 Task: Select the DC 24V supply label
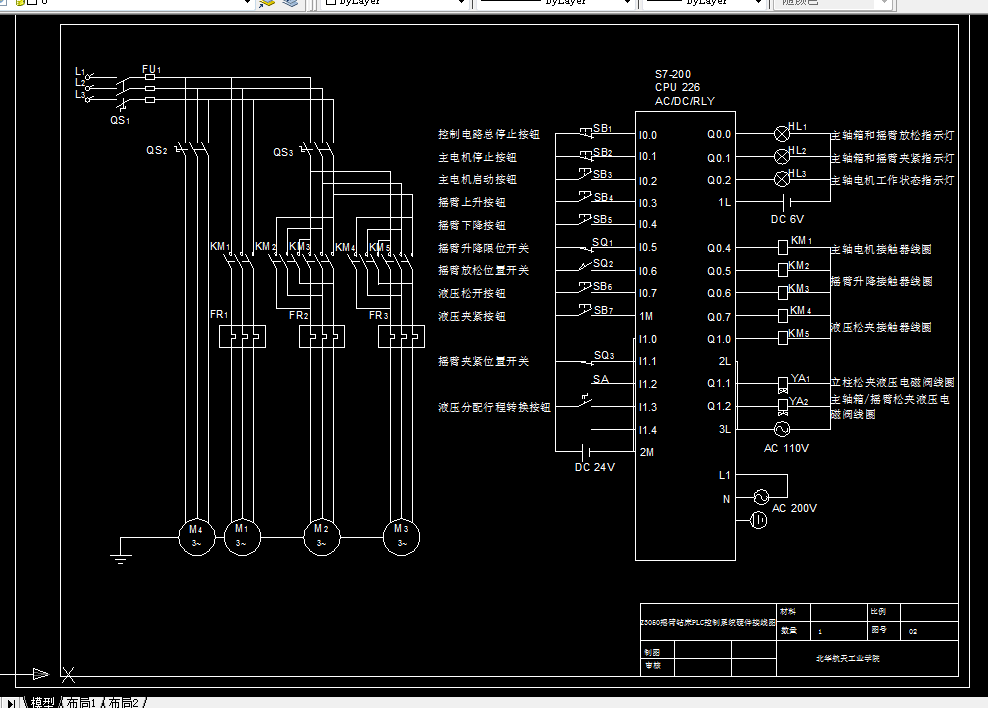(594, 467)
